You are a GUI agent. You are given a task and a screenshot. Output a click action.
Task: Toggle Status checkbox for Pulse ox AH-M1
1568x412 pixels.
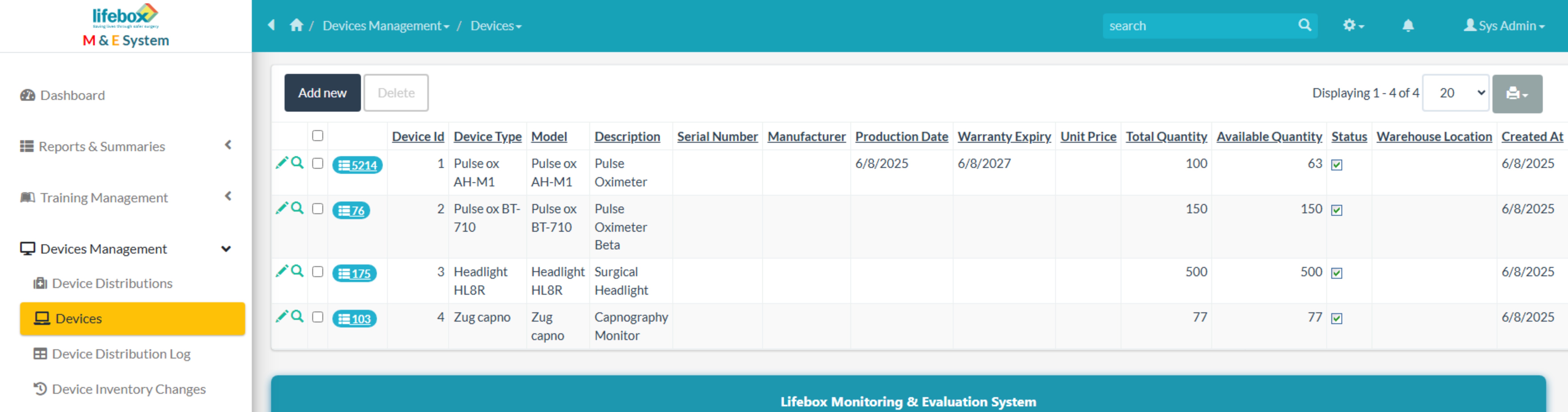coord(1337,165)
